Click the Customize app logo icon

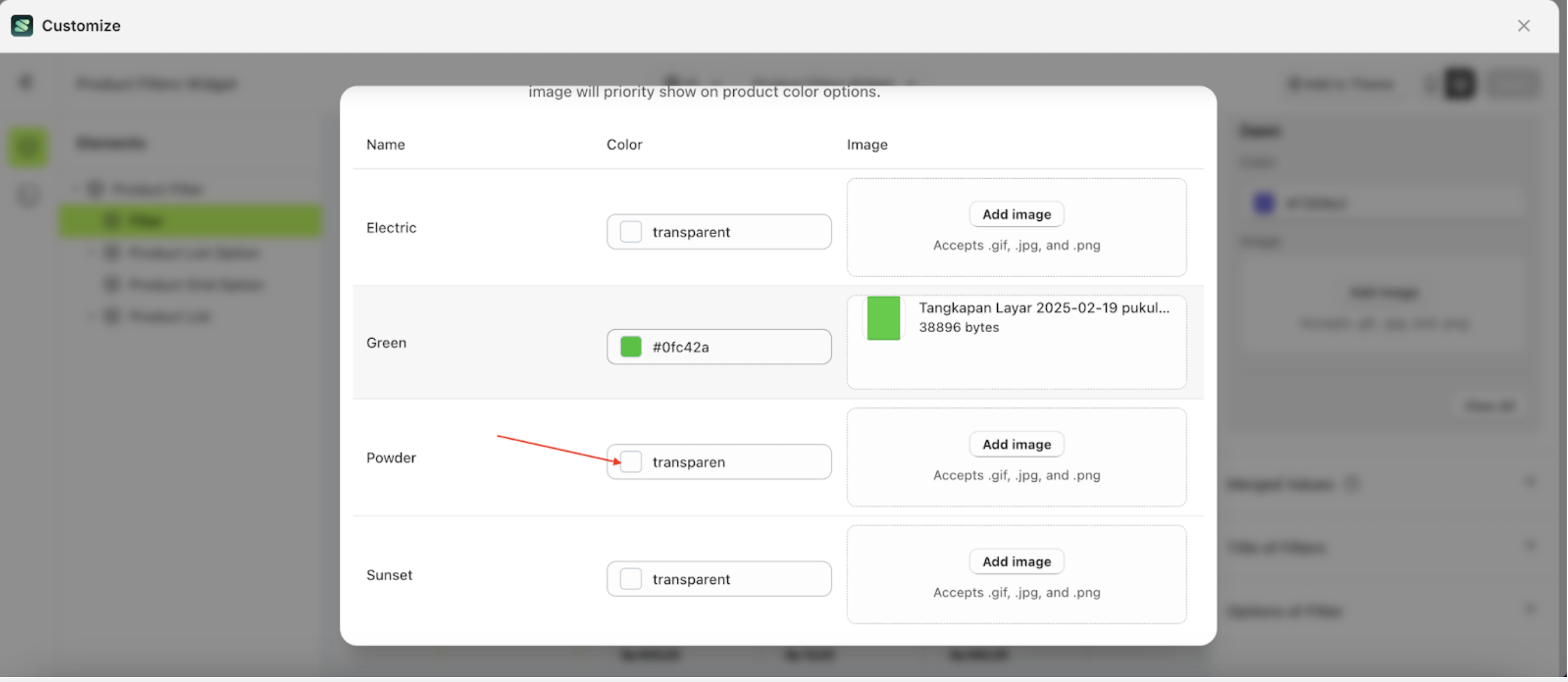[21, 25]
